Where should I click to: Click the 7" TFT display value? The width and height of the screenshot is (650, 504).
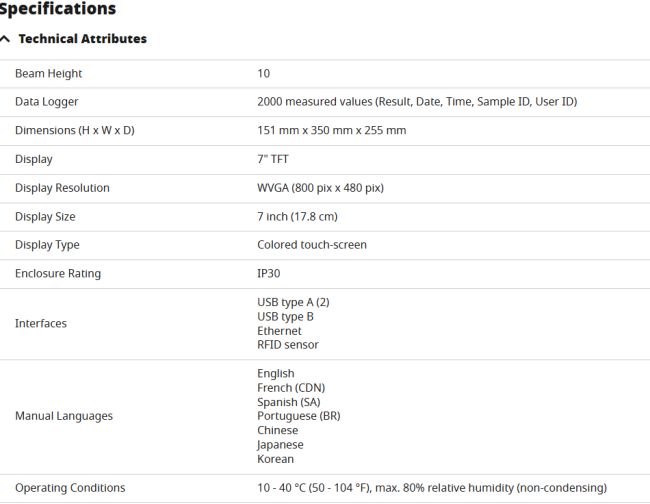[x=273, y=159]
